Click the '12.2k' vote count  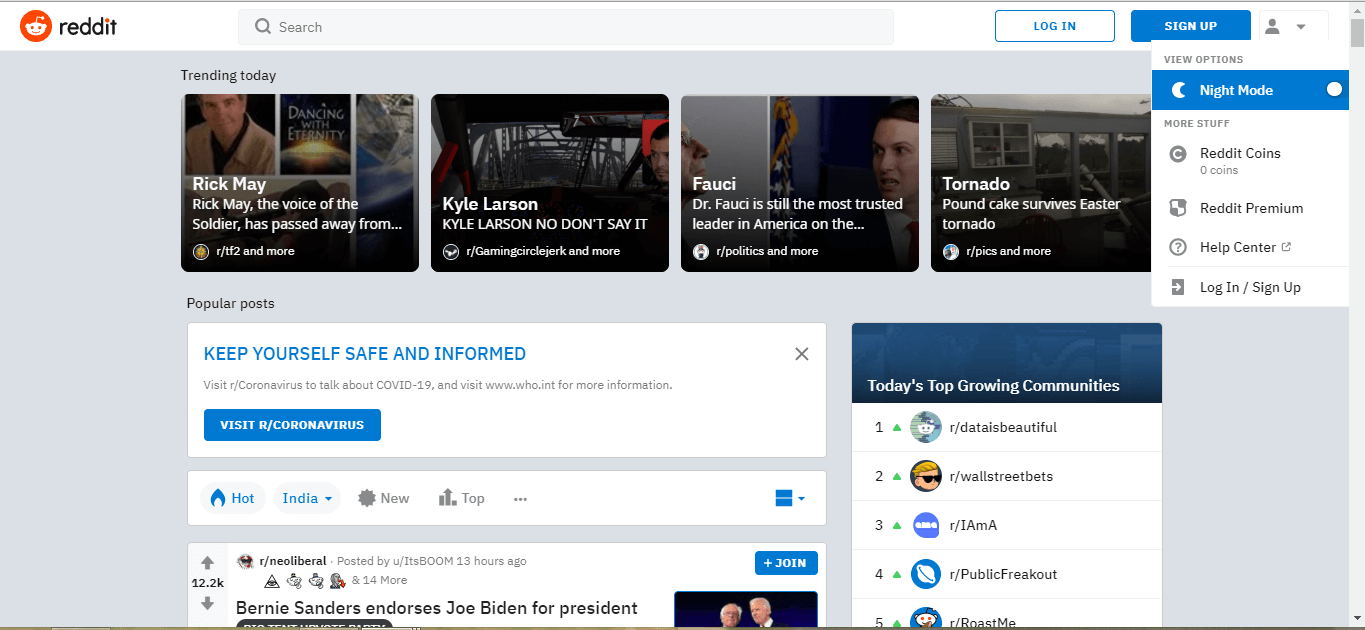click(208, 583)
